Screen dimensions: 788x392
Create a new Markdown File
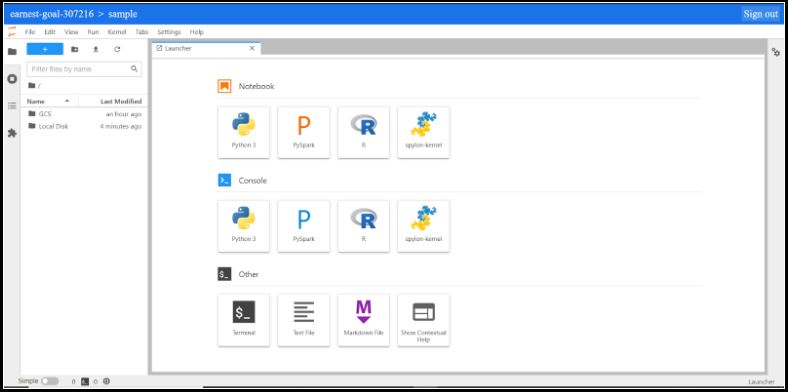coord(363,320)
